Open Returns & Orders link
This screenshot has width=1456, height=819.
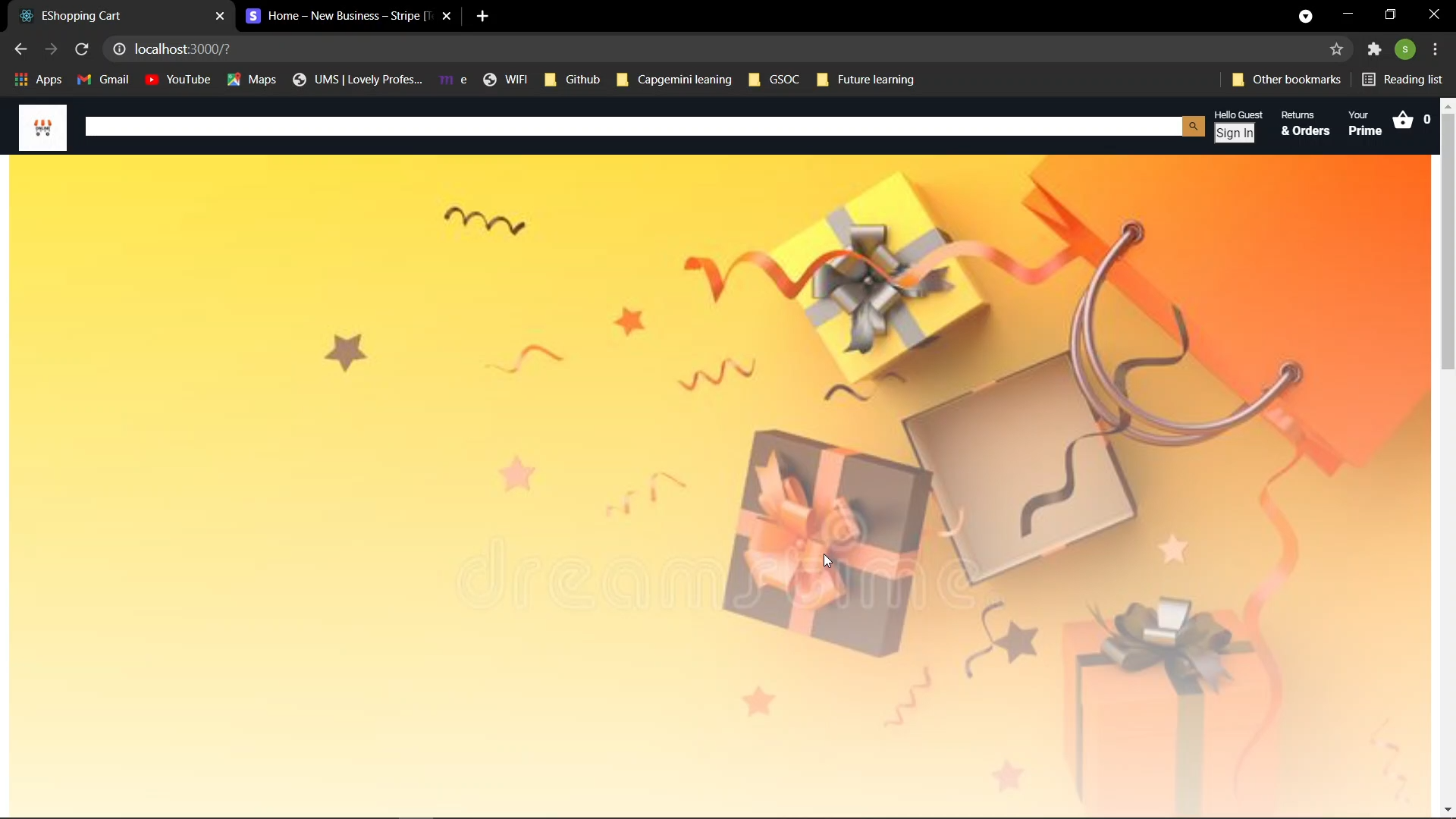click(x=1304, y=124)
